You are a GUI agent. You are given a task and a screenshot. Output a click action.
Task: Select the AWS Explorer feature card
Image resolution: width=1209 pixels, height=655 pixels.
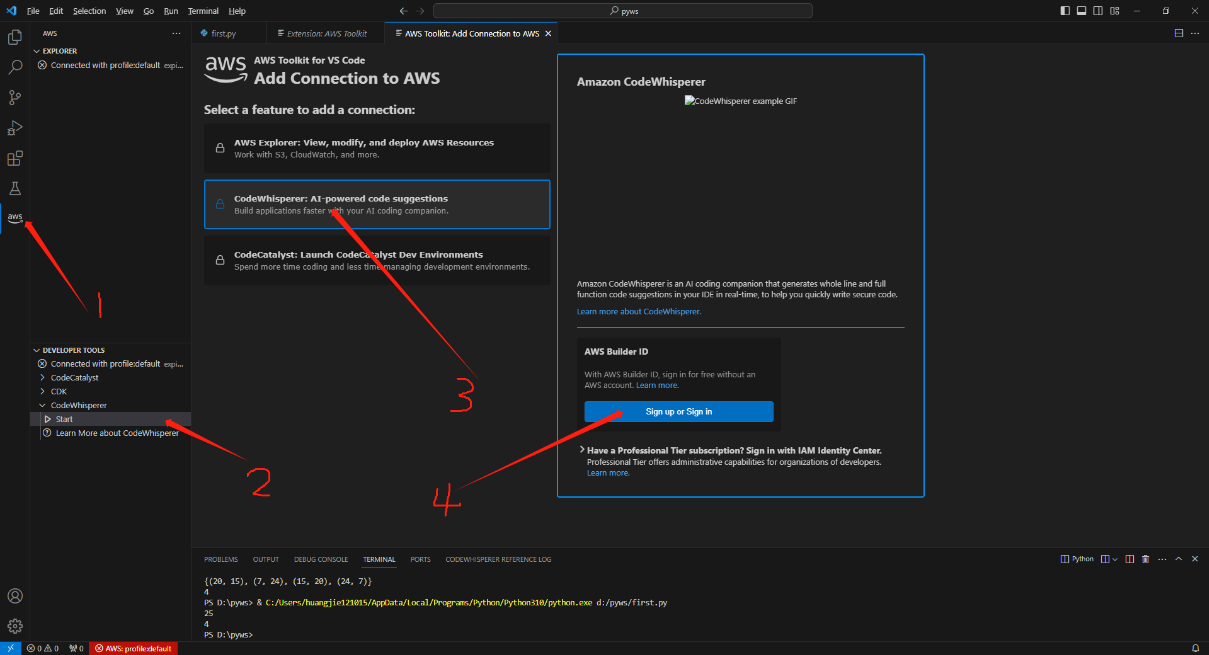point(377,148)
